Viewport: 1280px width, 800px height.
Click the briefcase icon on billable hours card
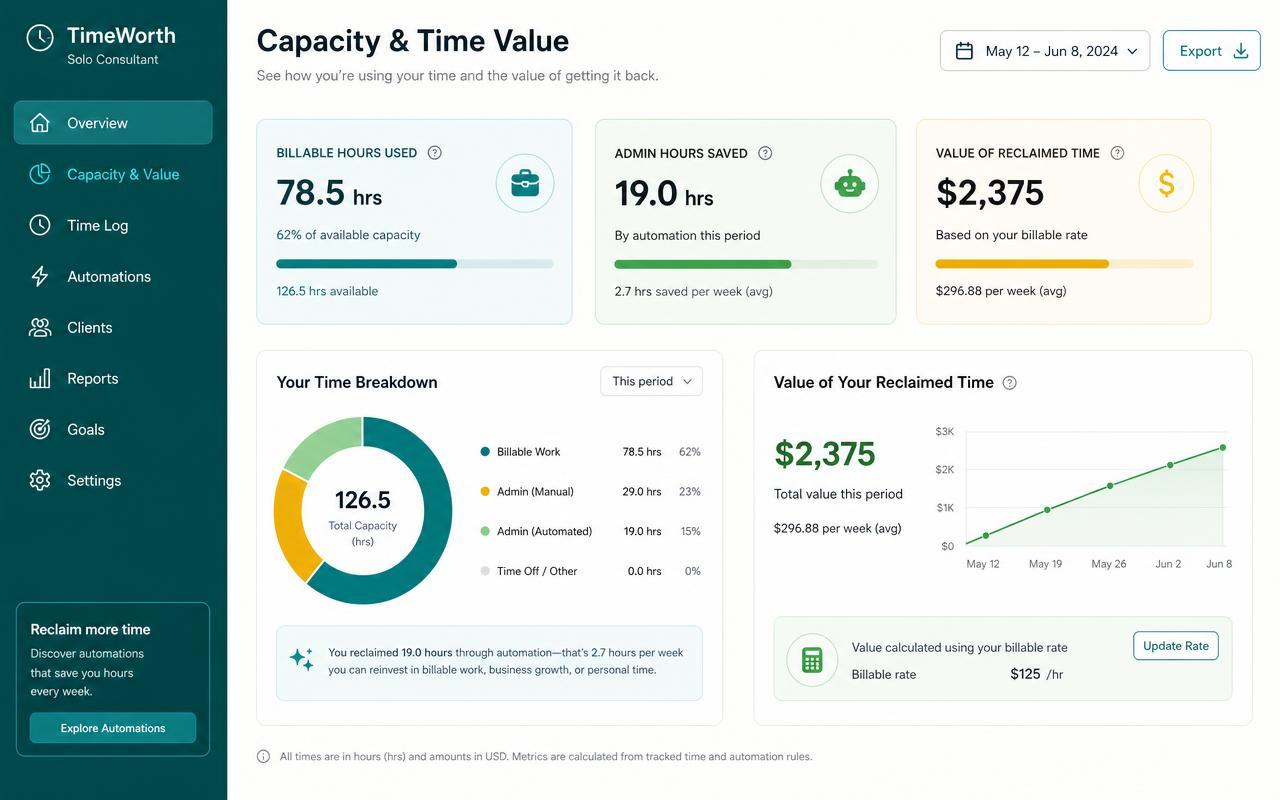click(525, 183)
